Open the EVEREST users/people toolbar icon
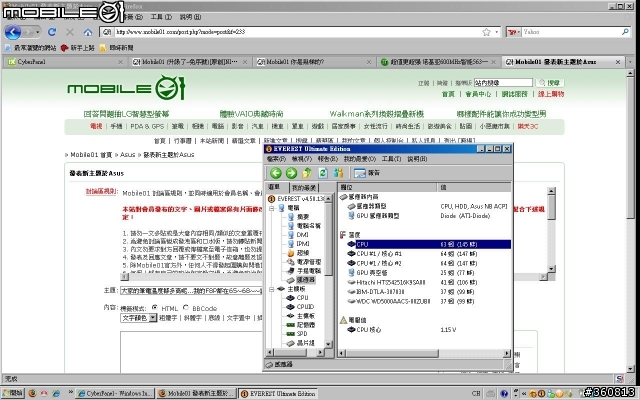The height and width of the screenshot is (400, 640). click(x=338, y=173)
